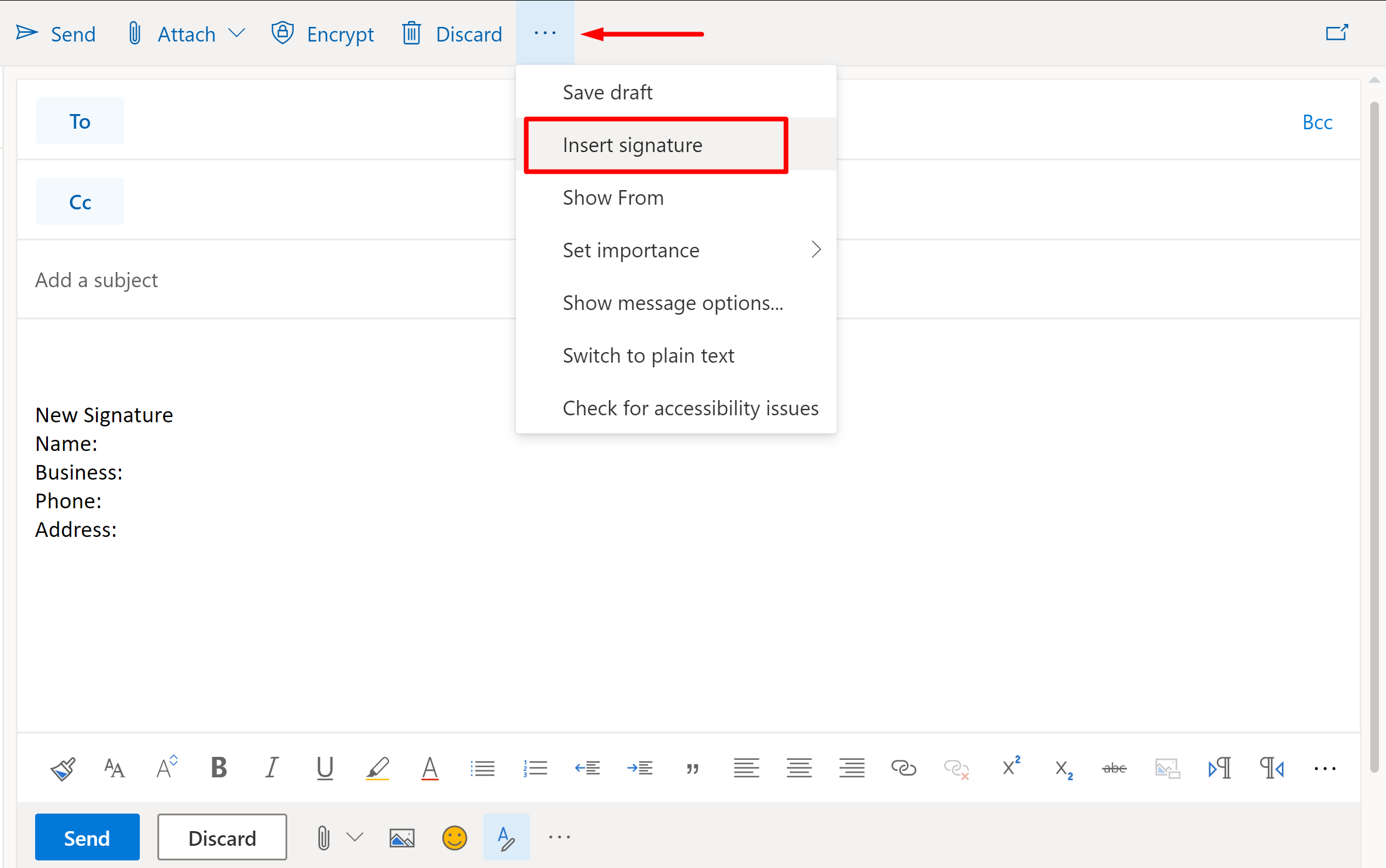The width and height of the screenshot is (1386, 868).
Task: Open the Attach dropdown arrow
Action: click(x=238, y=33)
